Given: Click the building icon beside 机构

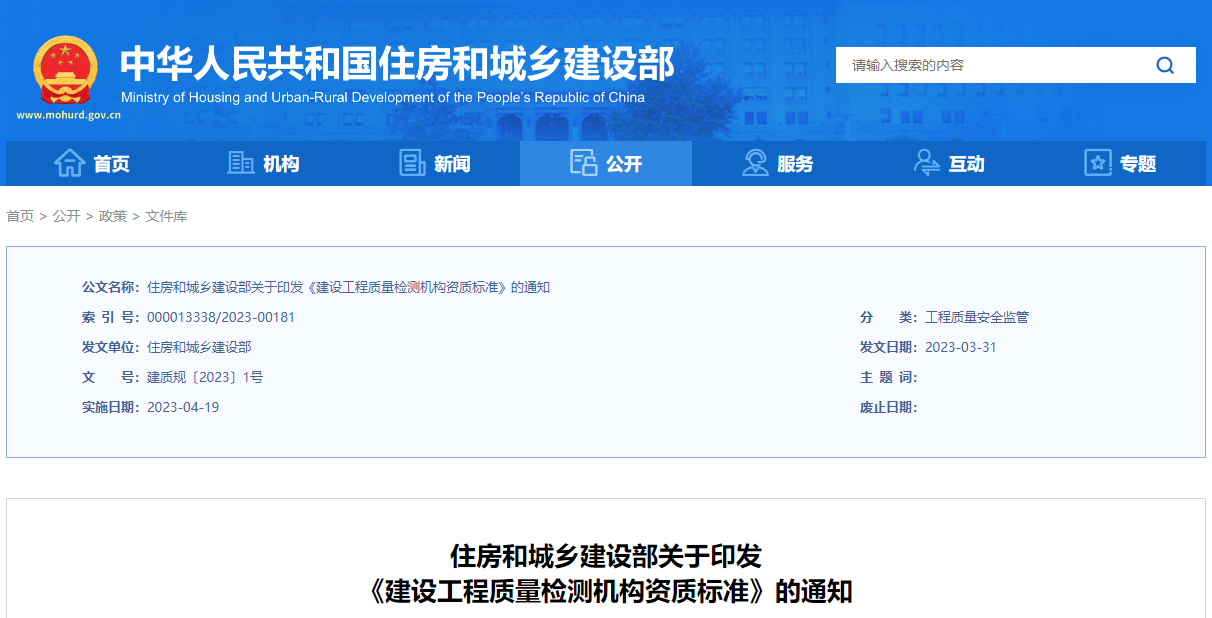Looking at the screenshot, I should coord(241,163).
